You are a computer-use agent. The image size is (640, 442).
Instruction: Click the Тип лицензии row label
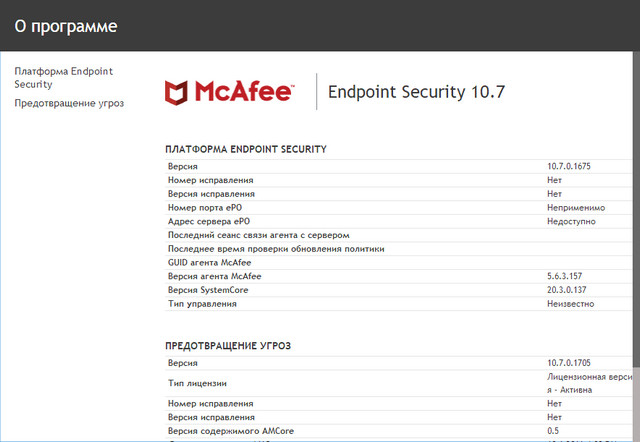[x=198, y=382]
